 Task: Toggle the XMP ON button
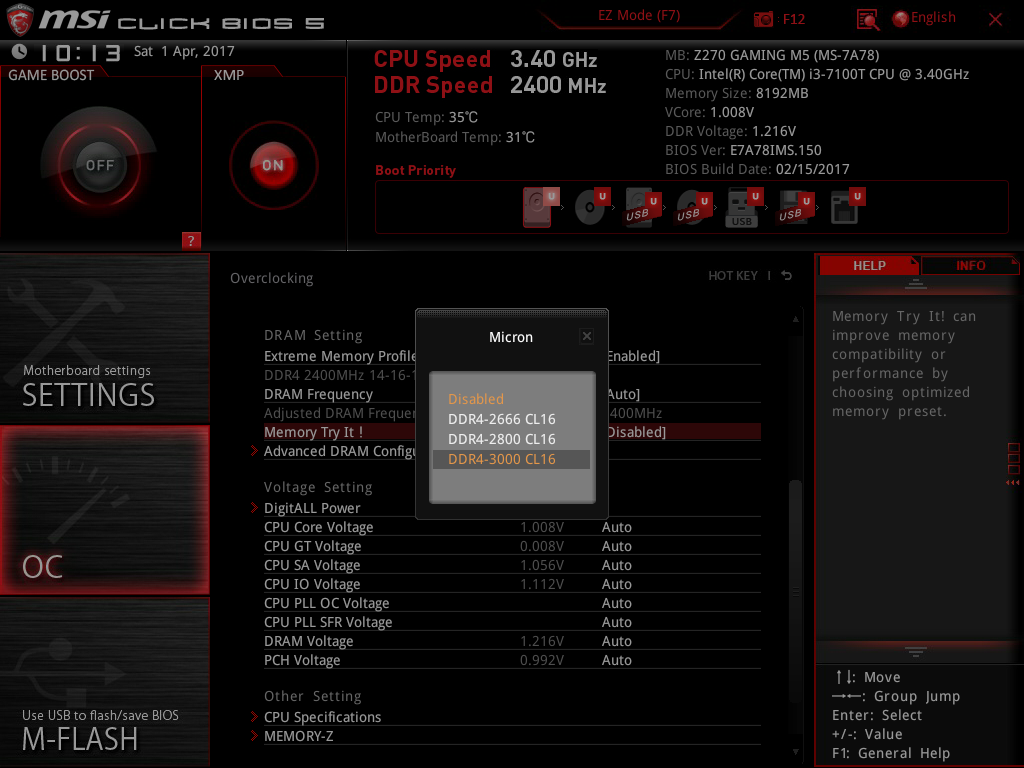click(x=273, y=165)
